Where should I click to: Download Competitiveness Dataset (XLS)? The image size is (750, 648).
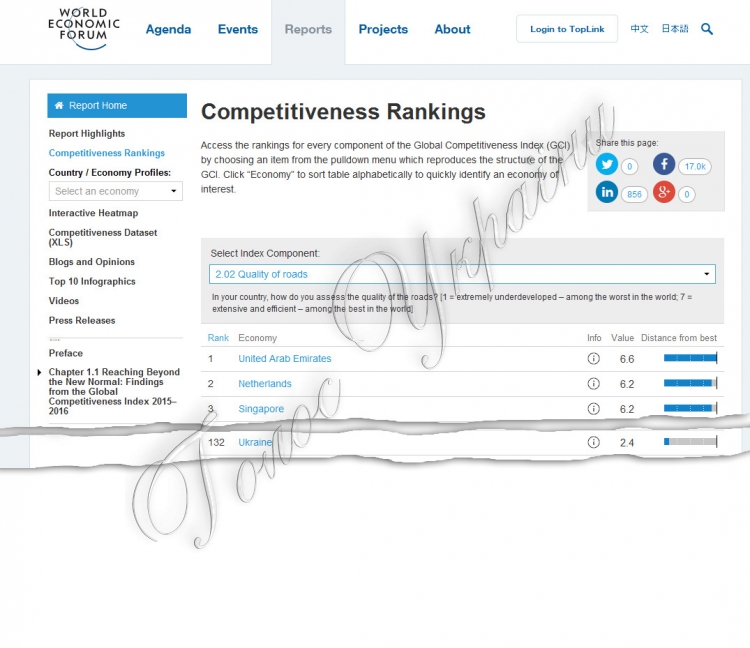103,237
